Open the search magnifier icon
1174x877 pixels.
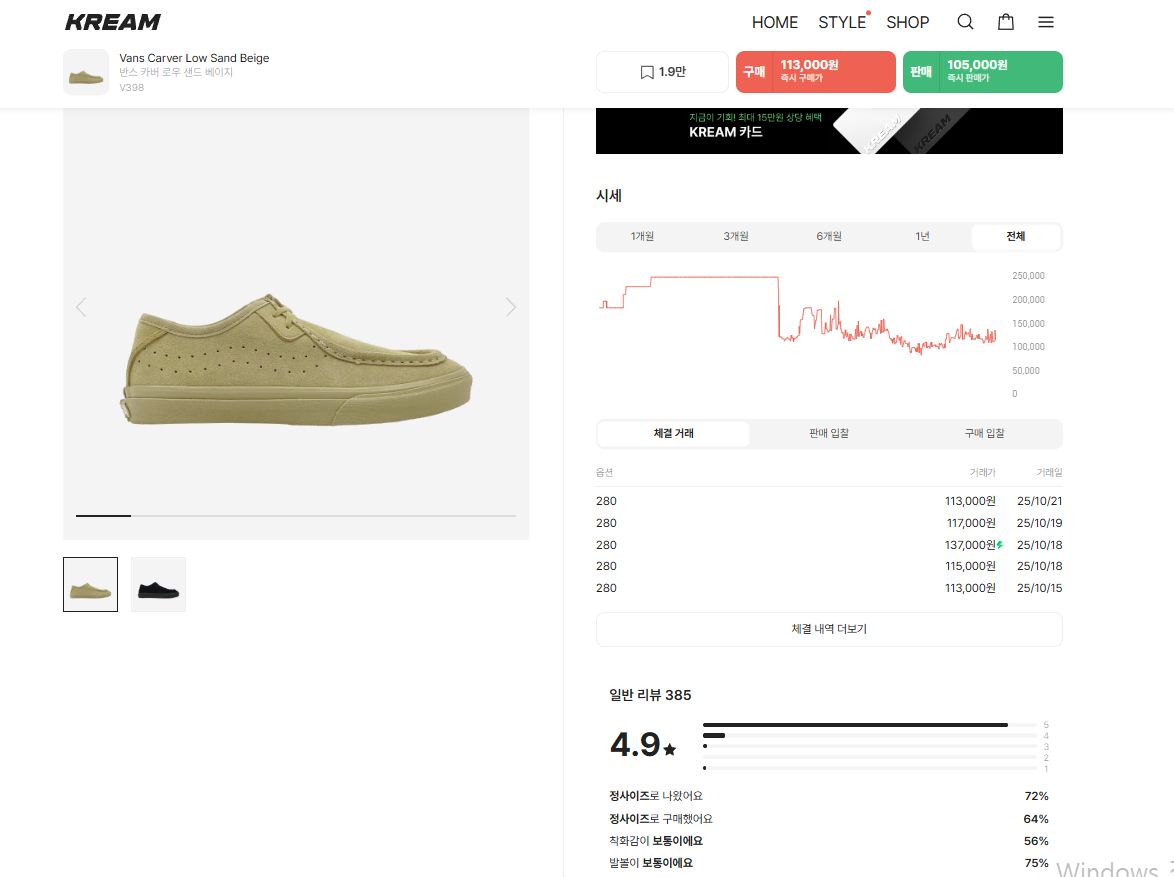pos(965,22)
